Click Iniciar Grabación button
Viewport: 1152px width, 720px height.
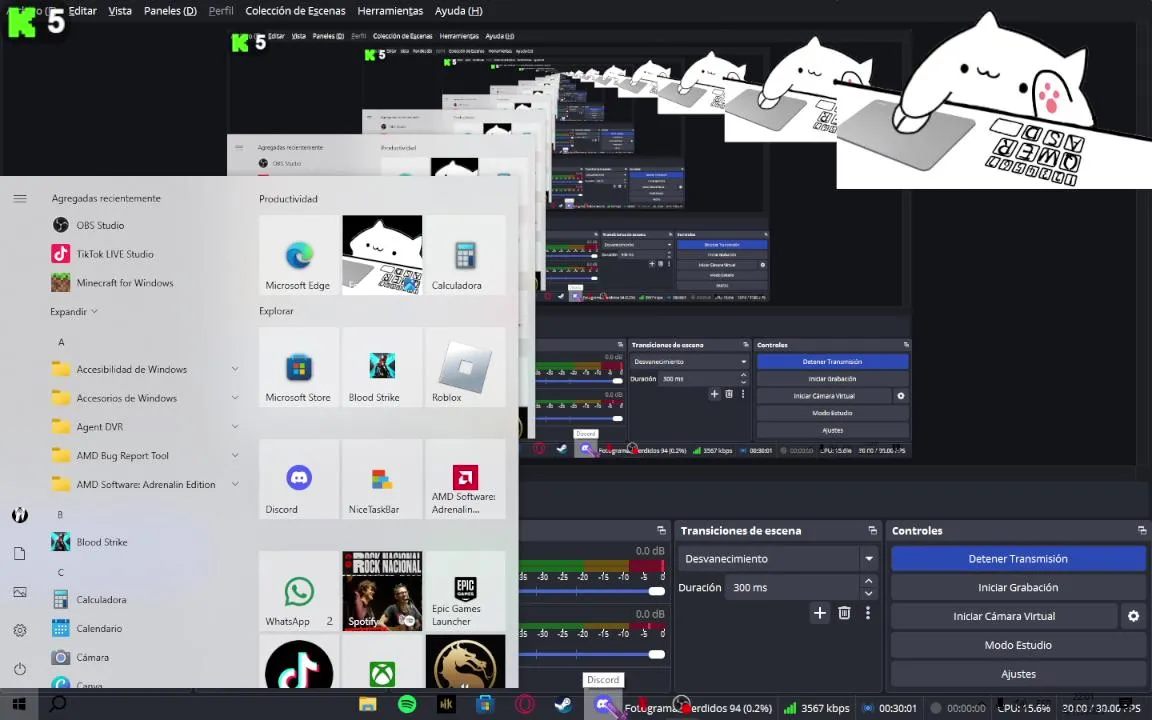click(x=1018, y=588)
